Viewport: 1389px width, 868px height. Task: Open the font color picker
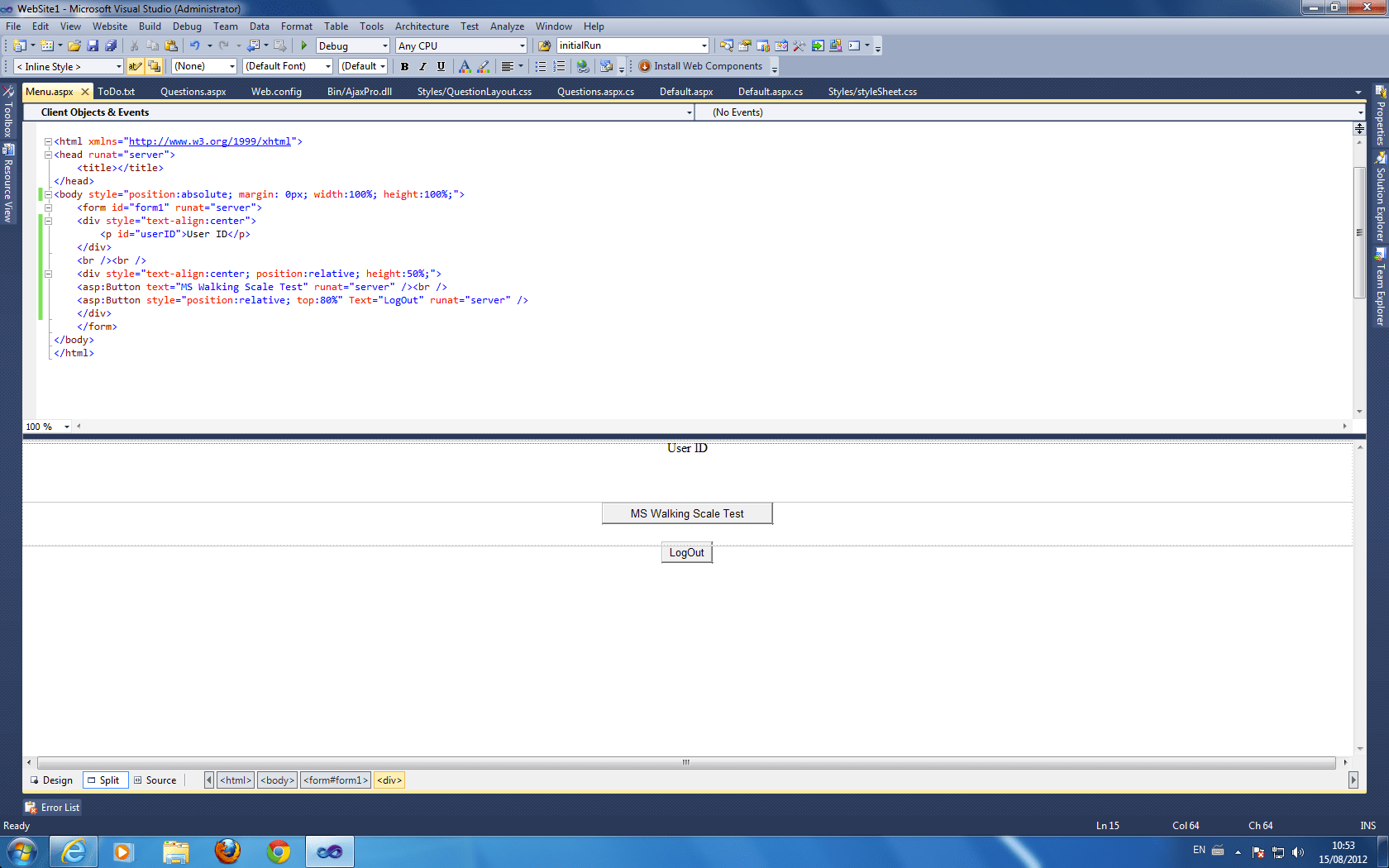[465, 66]
